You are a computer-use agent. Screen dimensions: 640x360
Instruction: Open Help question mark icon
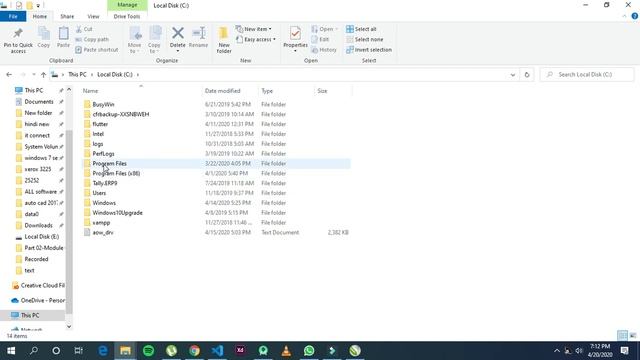(x=634, y=16)
